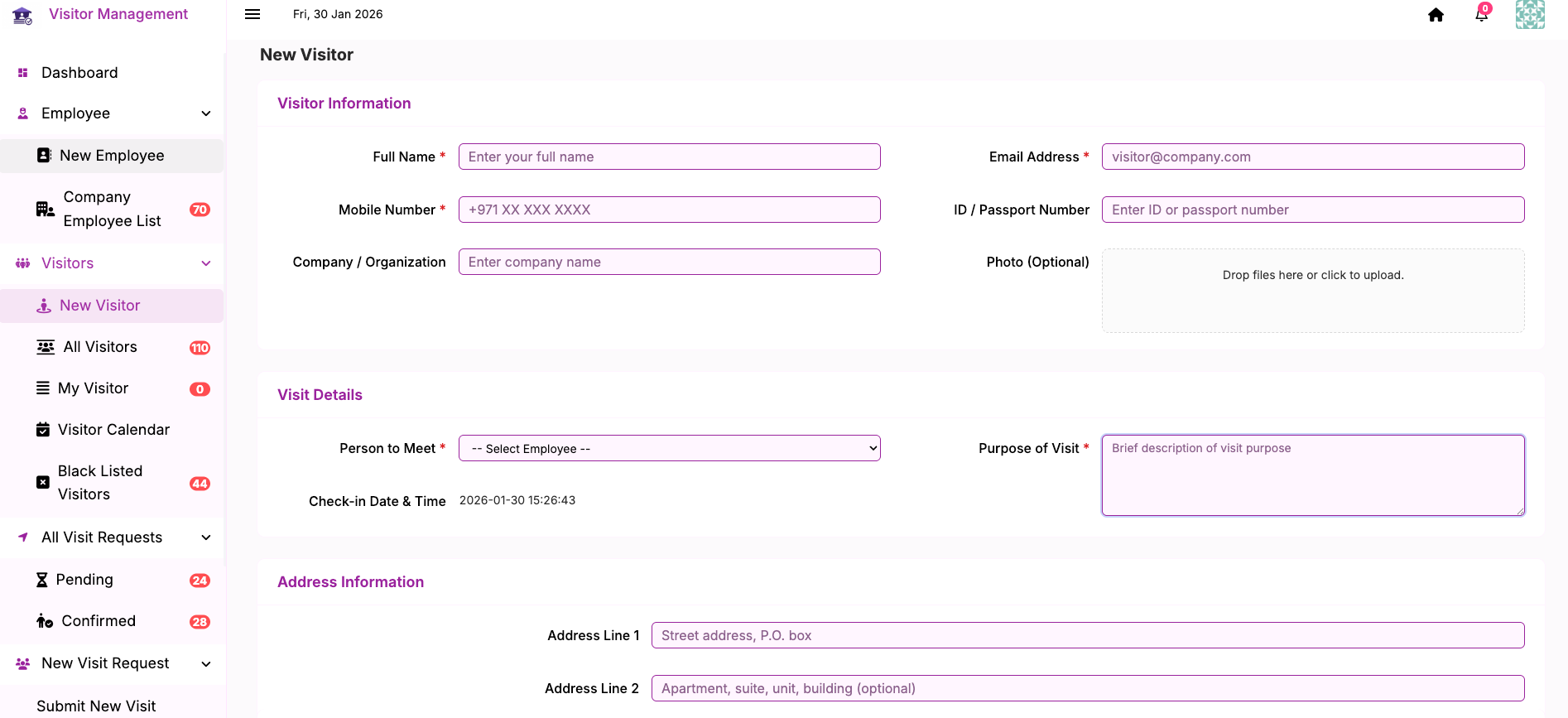Click the Visitor Management logo icon
Viewport: 1568px width, 718px height.
(x=22, y=15)
